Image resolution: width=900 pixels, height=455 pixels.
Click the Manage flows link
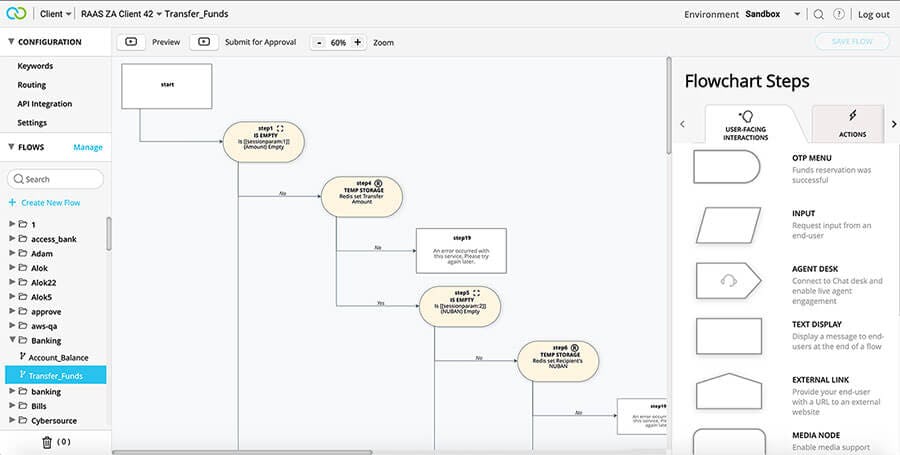(88, 147)
